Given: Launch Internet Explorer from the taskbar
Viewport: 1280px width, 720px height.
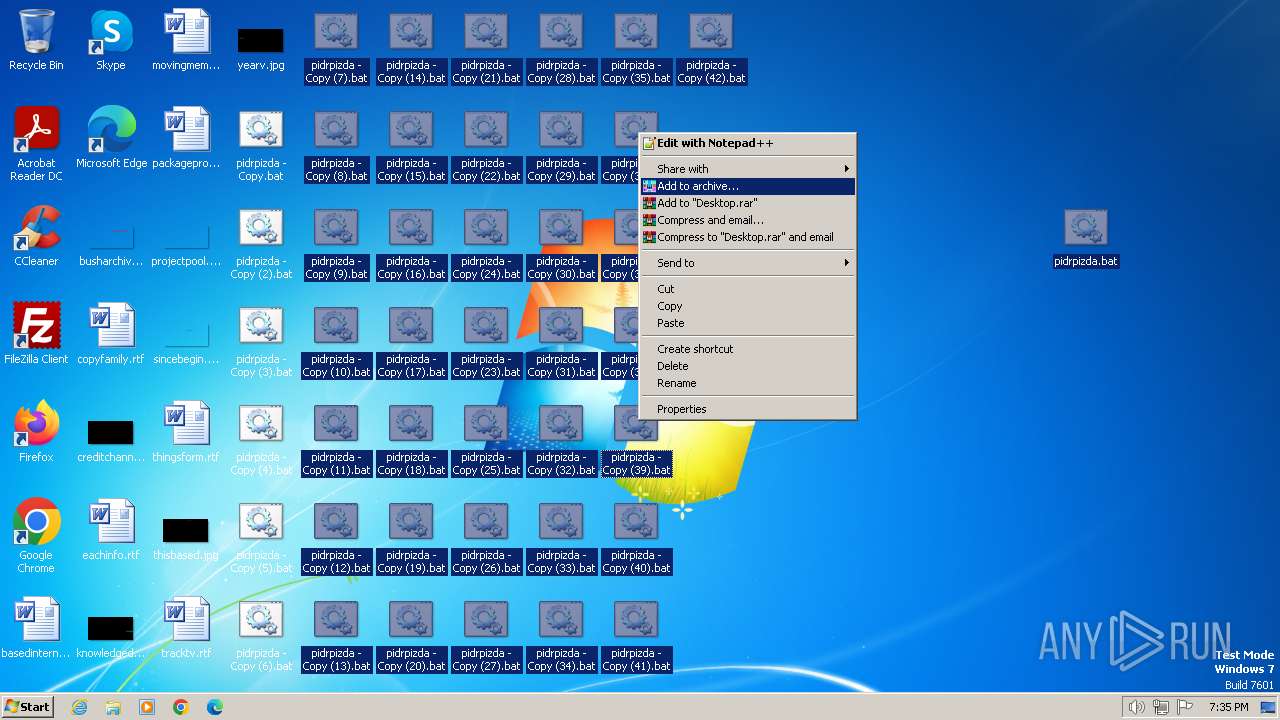Looking at the screenshot, I should pyautogui.click(x=79, y=707).
